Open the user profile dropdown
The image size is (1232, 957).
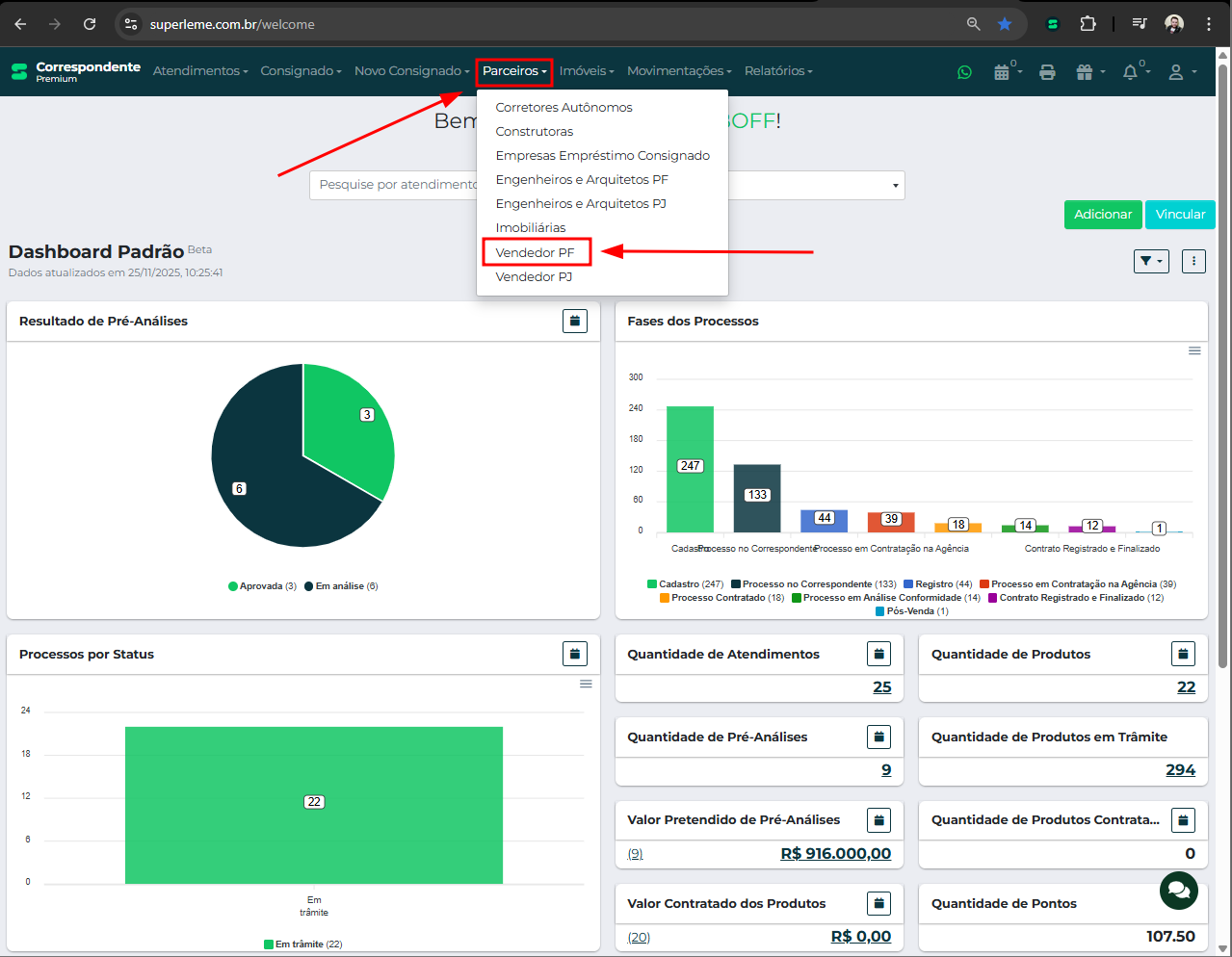coord(1181,72)
